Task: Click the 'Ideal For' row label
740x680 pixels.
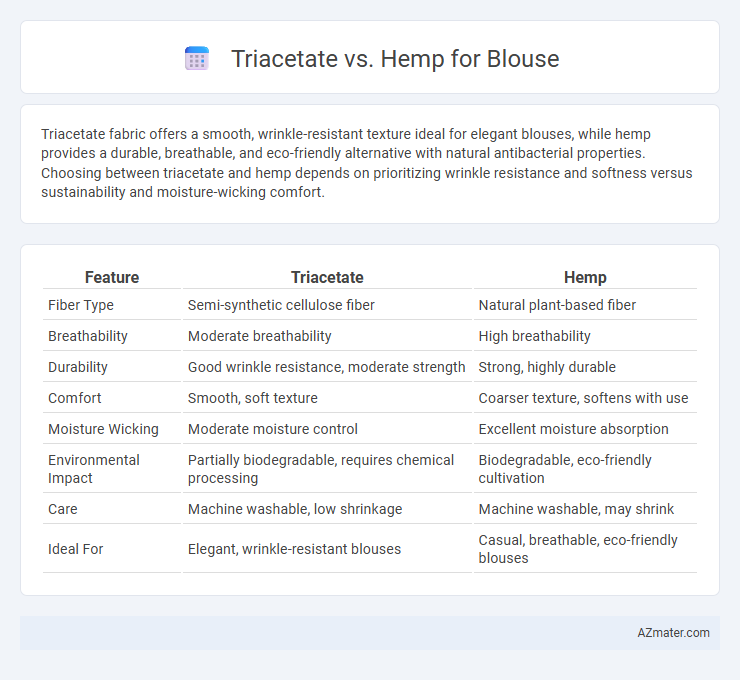Action: point(76,549)
